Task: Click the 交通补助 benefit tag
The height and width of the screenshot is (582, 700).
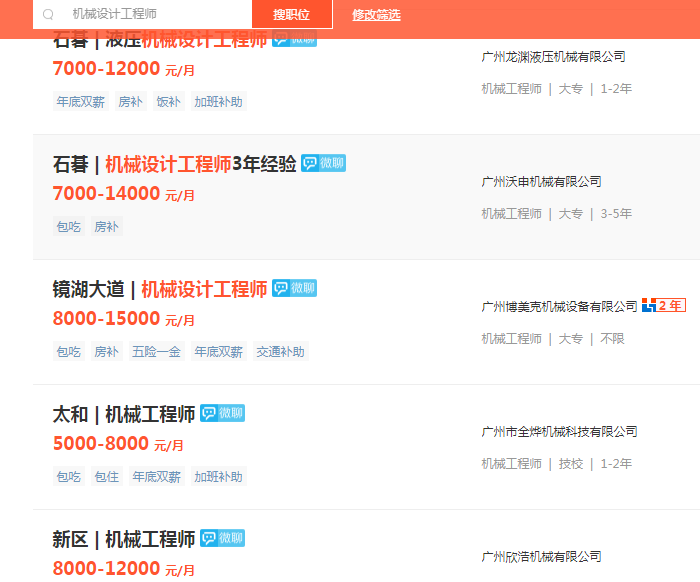Action: point(280,352)
